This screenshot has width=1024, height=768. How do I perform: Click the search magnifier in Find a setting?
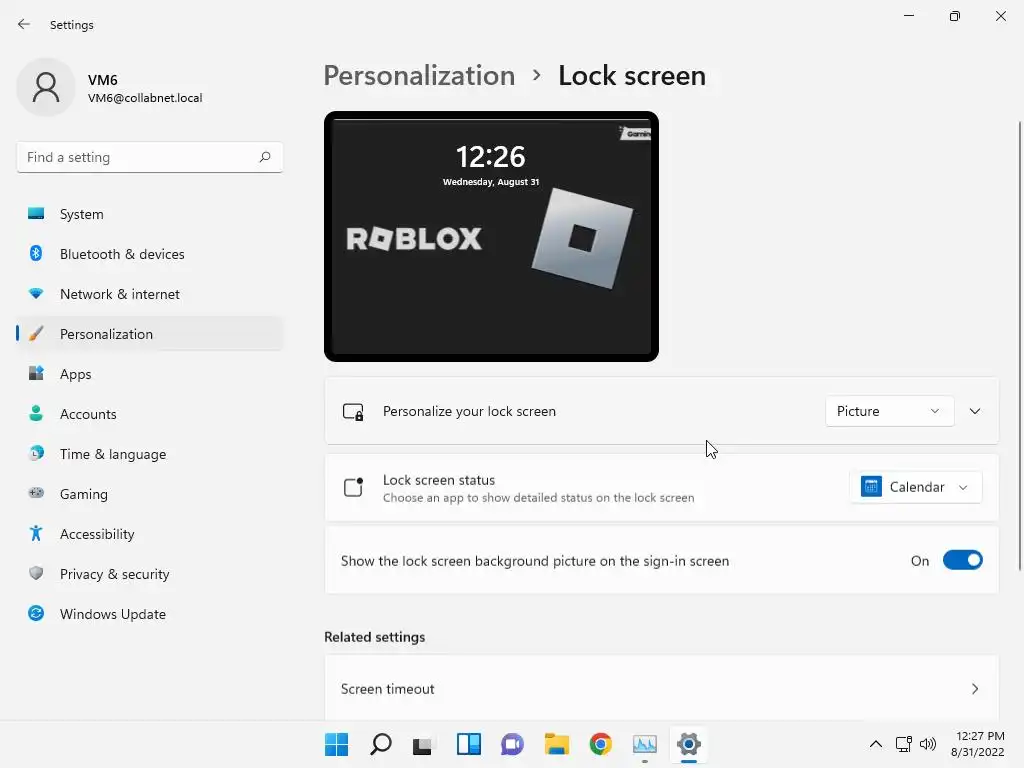click(264, 157)
